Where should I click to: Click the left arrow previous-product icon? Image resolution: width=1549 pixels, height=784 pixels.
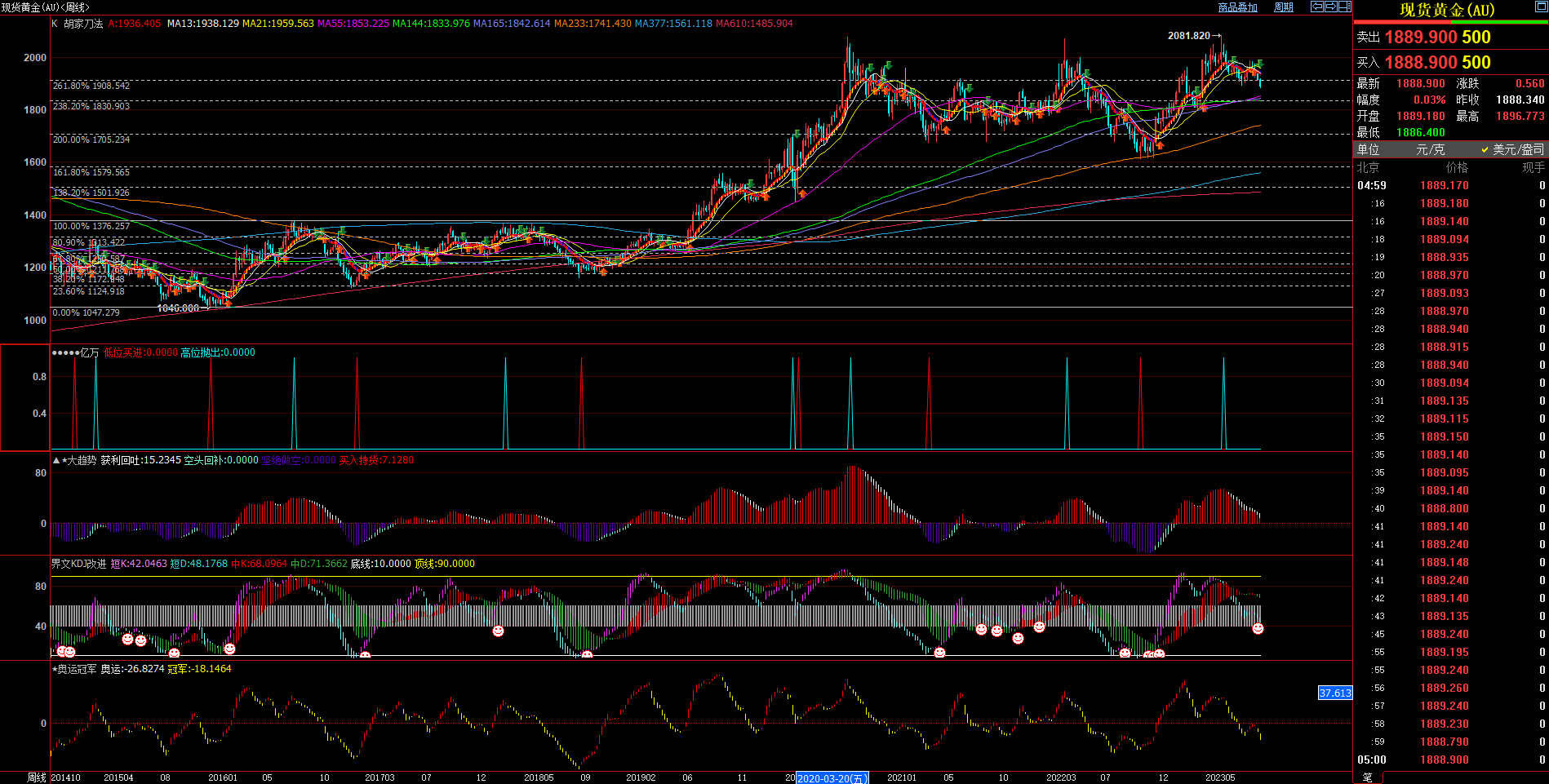(1316, 7)
